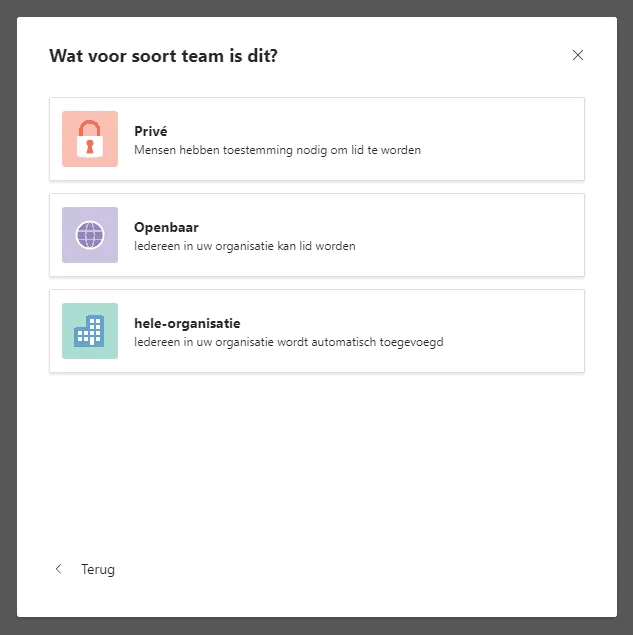
Task: Select the Privé team type title
Action: pos(150,131)
